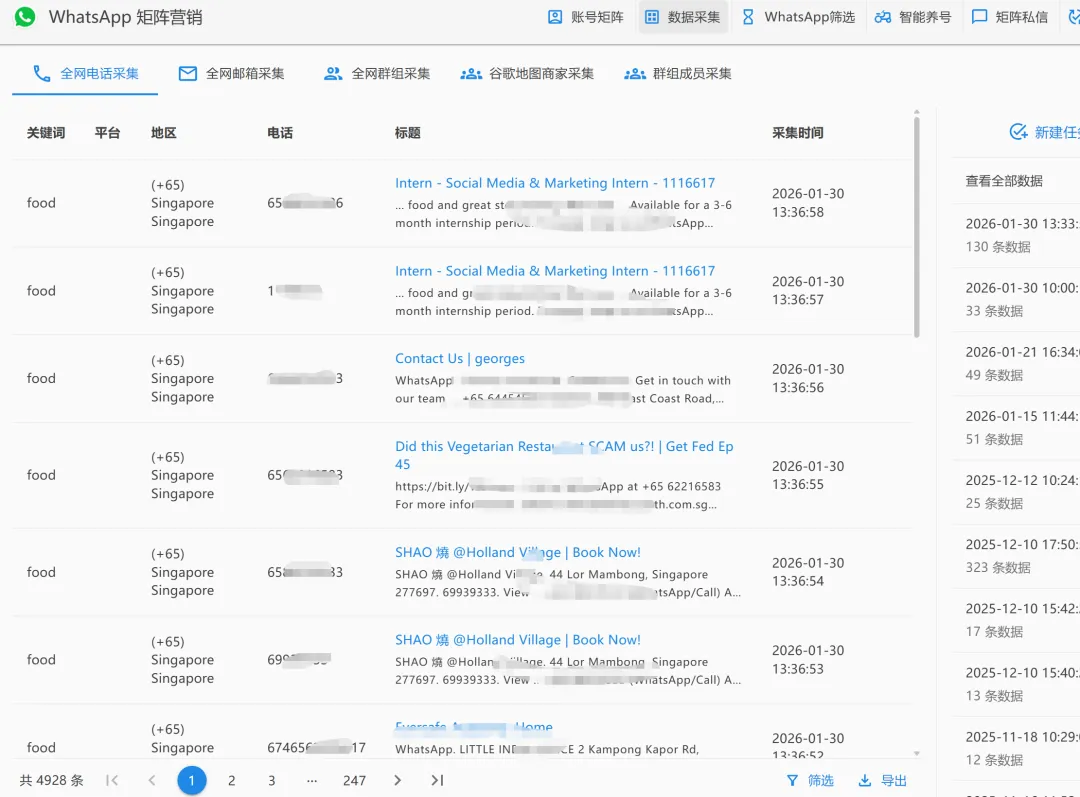Go to page 247

coord(354,780)
